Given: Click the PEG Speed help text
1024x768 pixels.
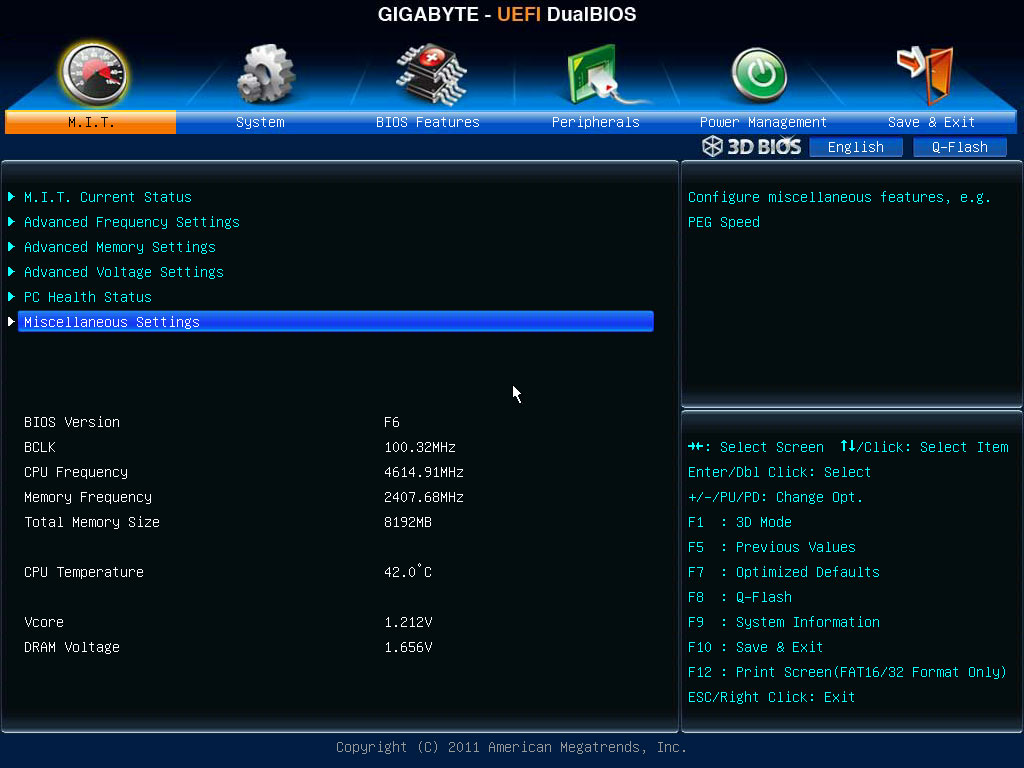Looking at the screenshot, I should (724, 222).
